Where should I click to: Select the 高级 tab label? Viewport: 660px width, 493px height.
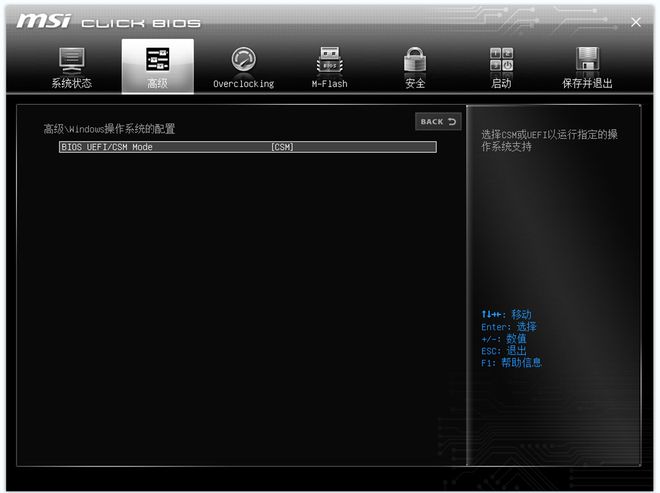157,84
